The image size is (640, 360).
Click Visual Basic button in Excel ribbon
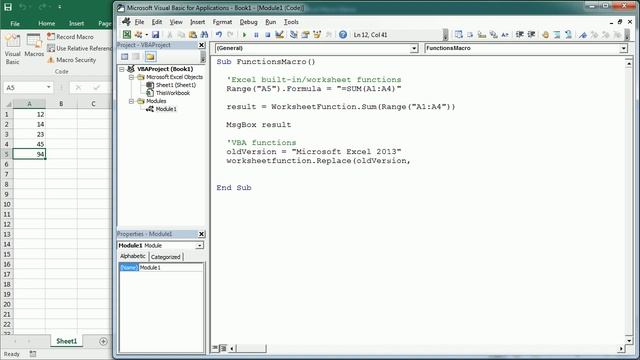coord(12,49)
